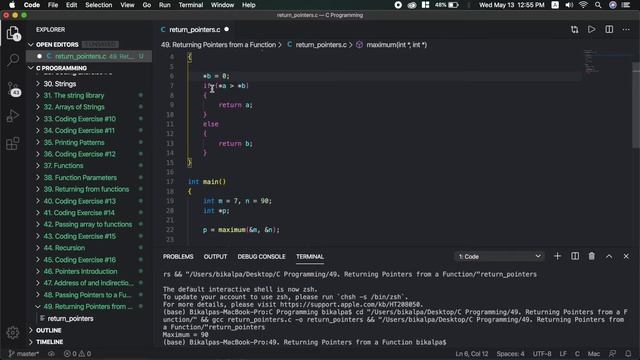The height and width of the screenshot is (360, 640).
Task: Click the master branch status indicator
Action: 24,353
